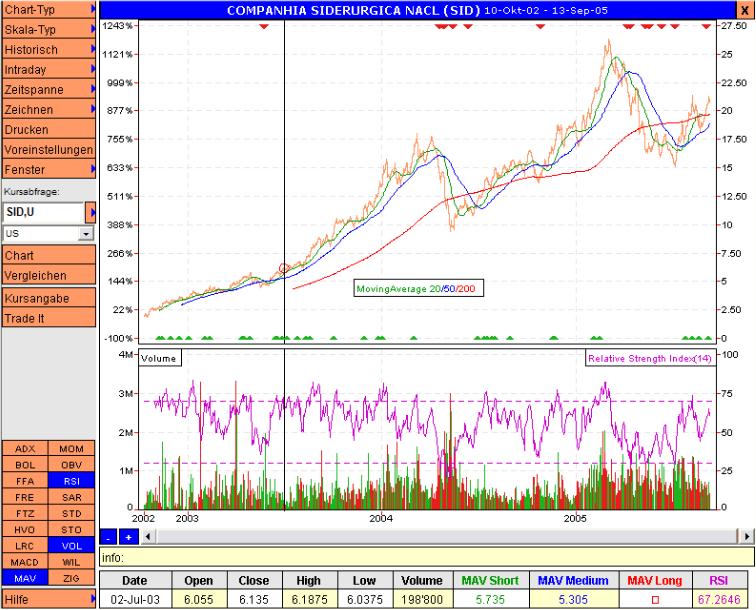Click the Chart button
The image size is (756, 610).
[49, 255]
